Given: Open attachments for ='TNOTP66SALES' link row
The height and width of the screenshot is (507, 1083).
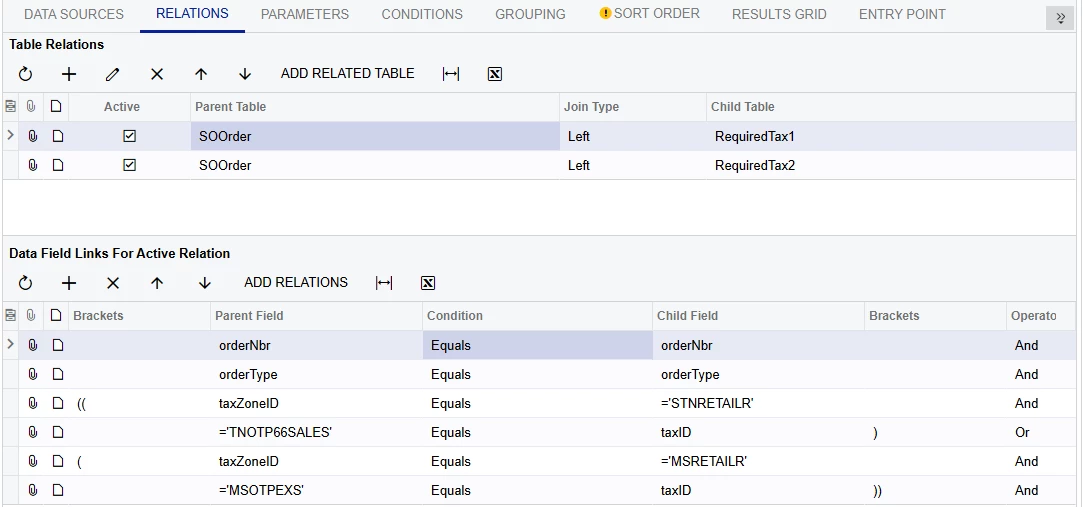Looking at the screenshot, I should pos(32,432).
